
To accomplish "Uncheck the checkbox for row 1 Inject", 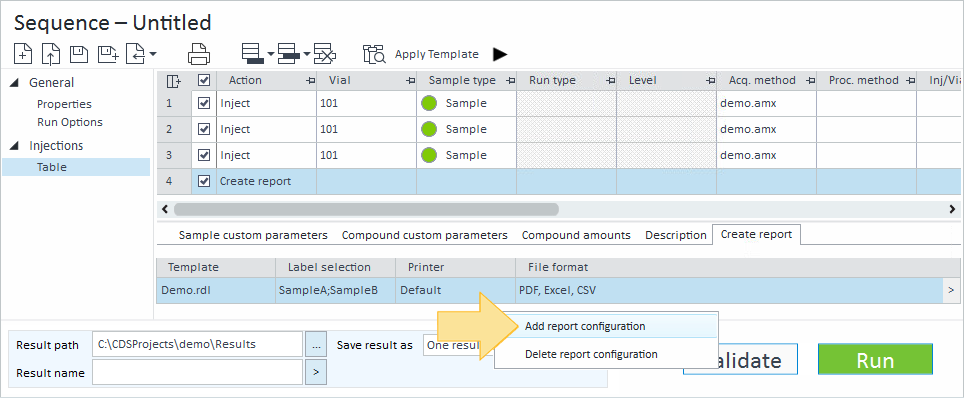I will (203, 103).
